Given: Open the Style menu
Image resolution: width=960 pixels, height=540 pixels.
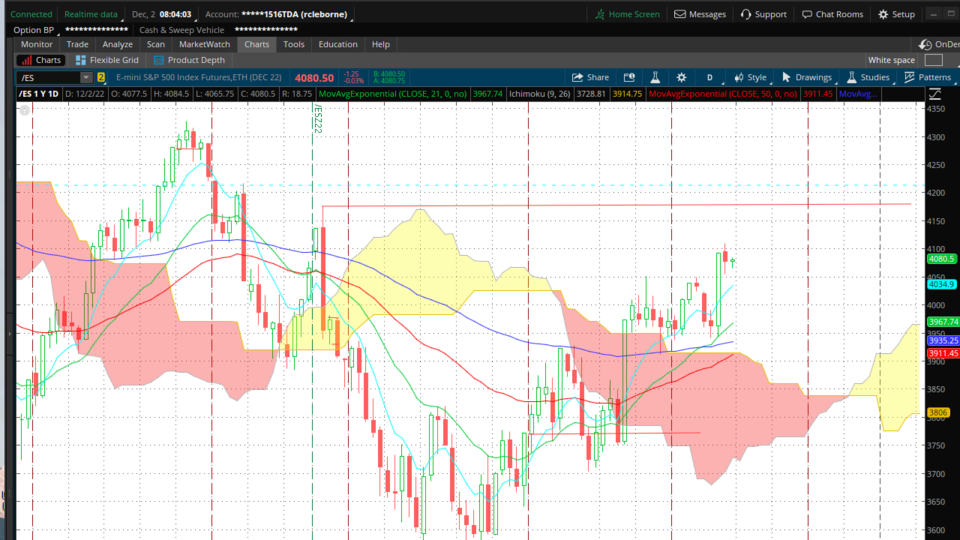Looking at the screenshot, I should click(750, 77).
